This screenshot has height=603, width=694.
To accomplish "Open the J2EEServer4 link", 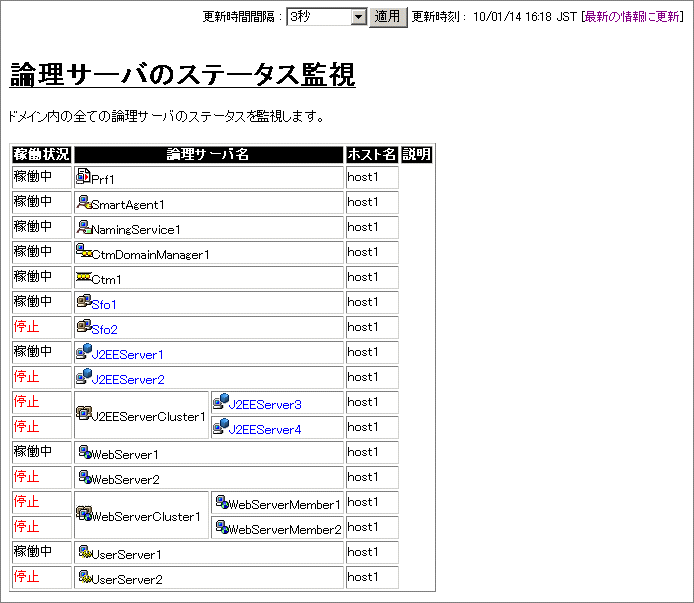I will pyautogui.click(x=265, y=430).
